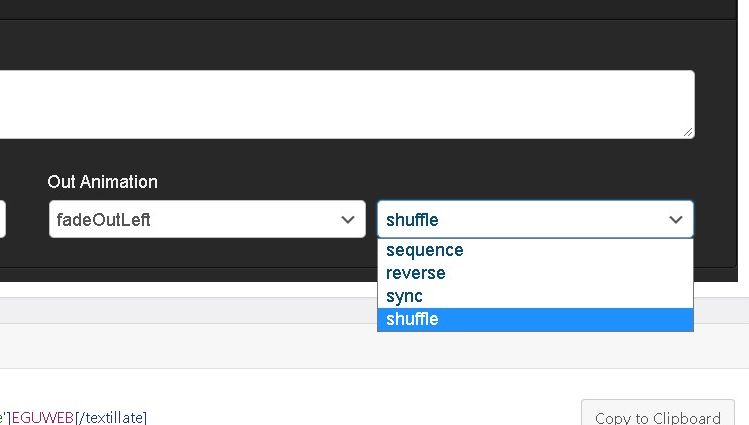Click the dark top bar strip

[374, 9]
